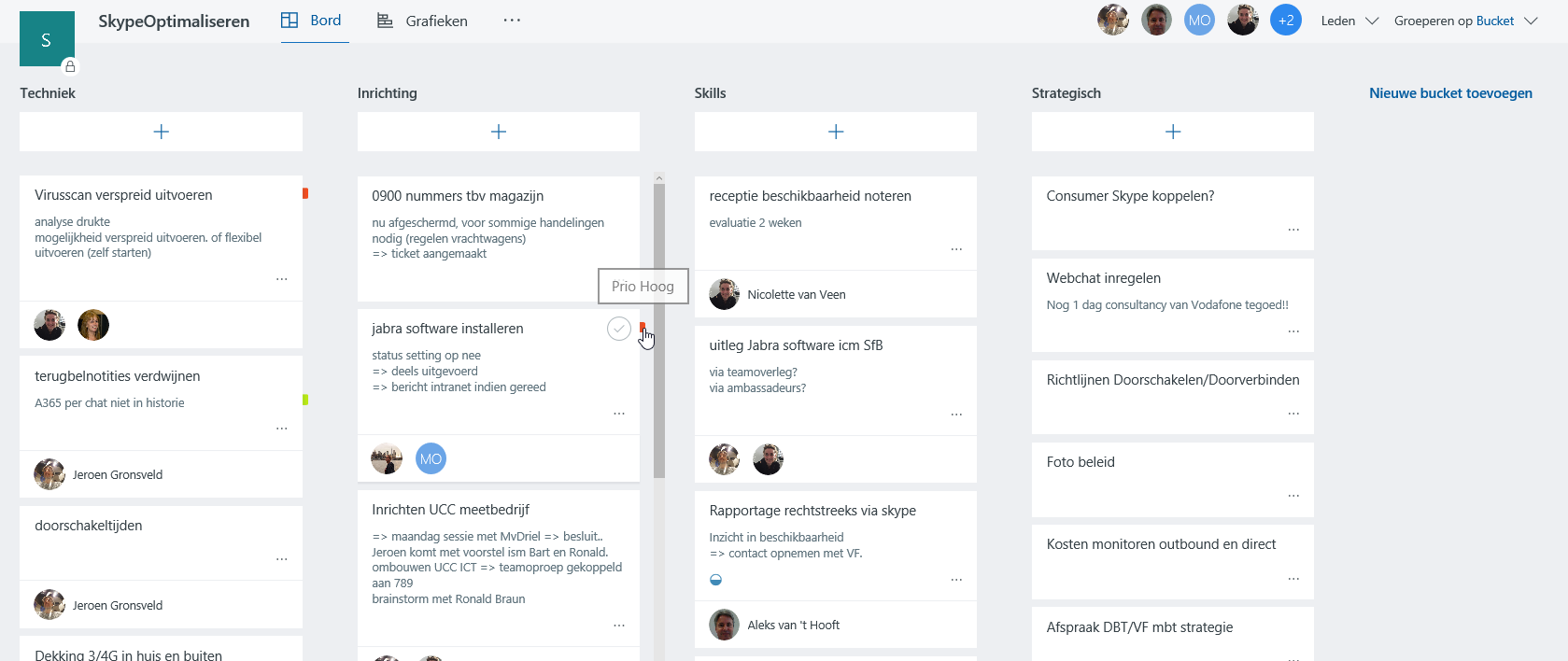
Task: Click the first member avatar in header
Action: pos(1113,20)
